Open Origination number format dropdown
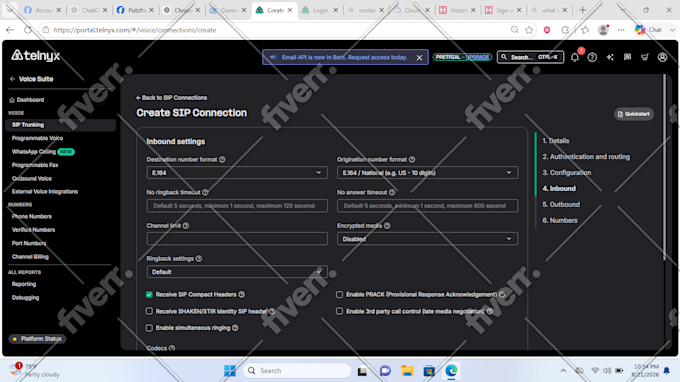 tap(427, 173)
